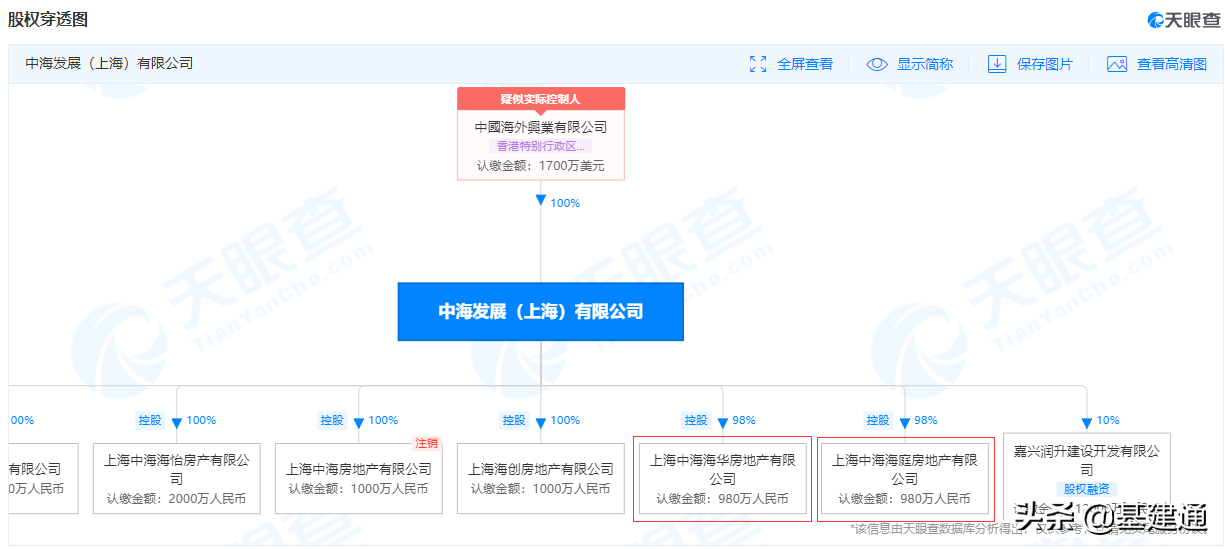Screen dimensions: 1225x549
Task: Click the 香港特别行政区 region tag
Action: tap(540, 146)
